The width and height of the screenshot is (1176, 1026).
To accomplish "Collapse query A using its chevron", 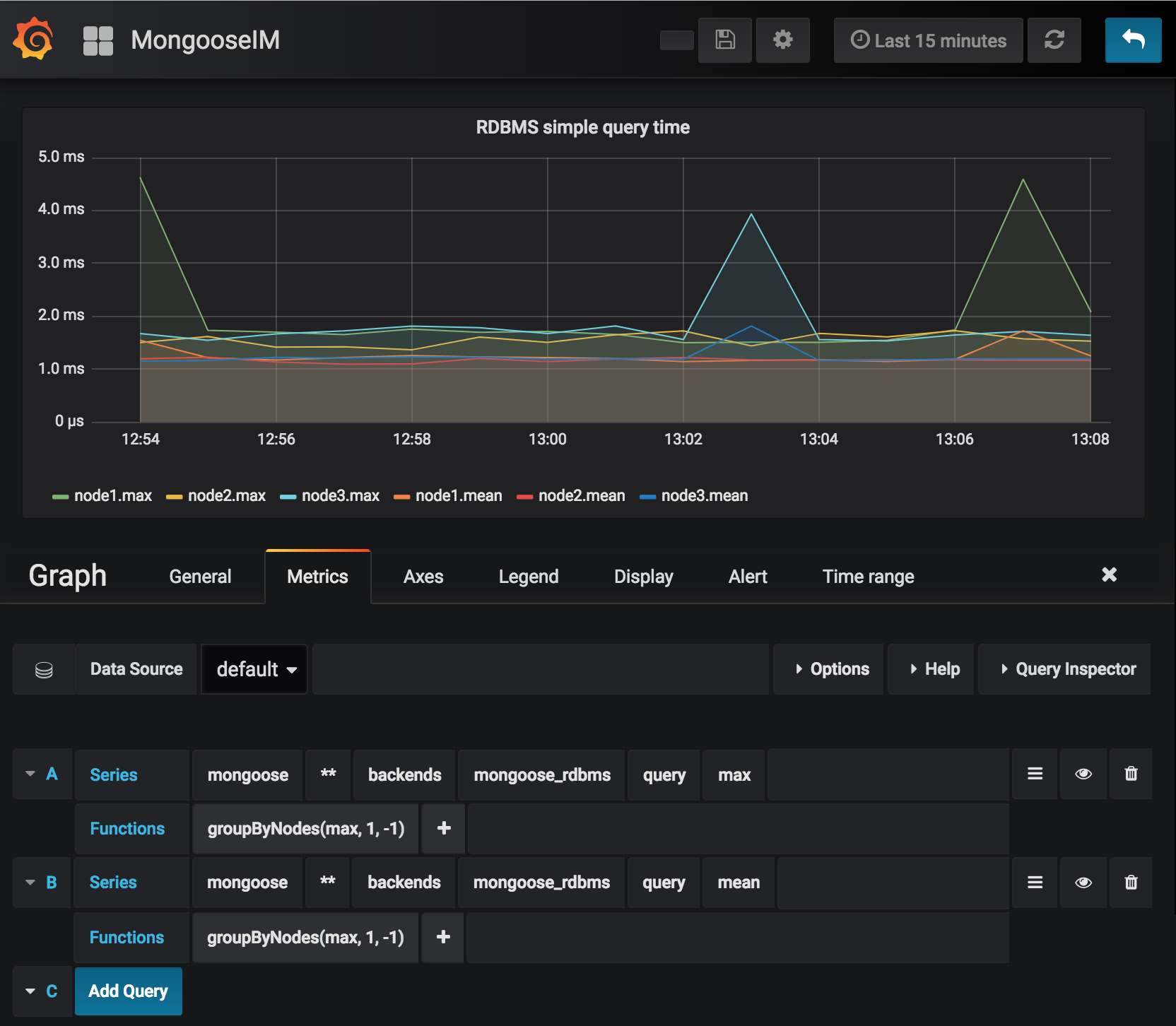I will [30, 774].
